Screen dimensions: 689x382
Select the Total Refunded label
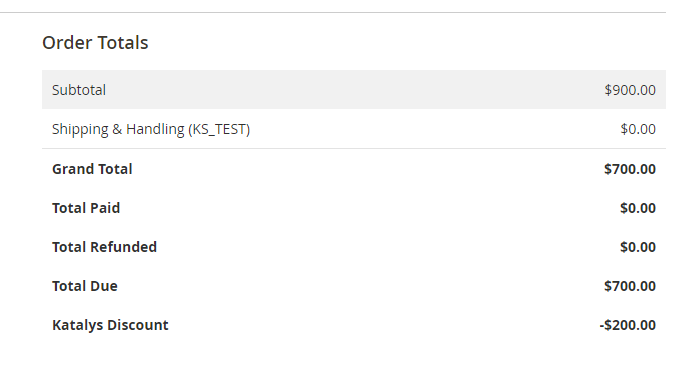click(104, 247)
